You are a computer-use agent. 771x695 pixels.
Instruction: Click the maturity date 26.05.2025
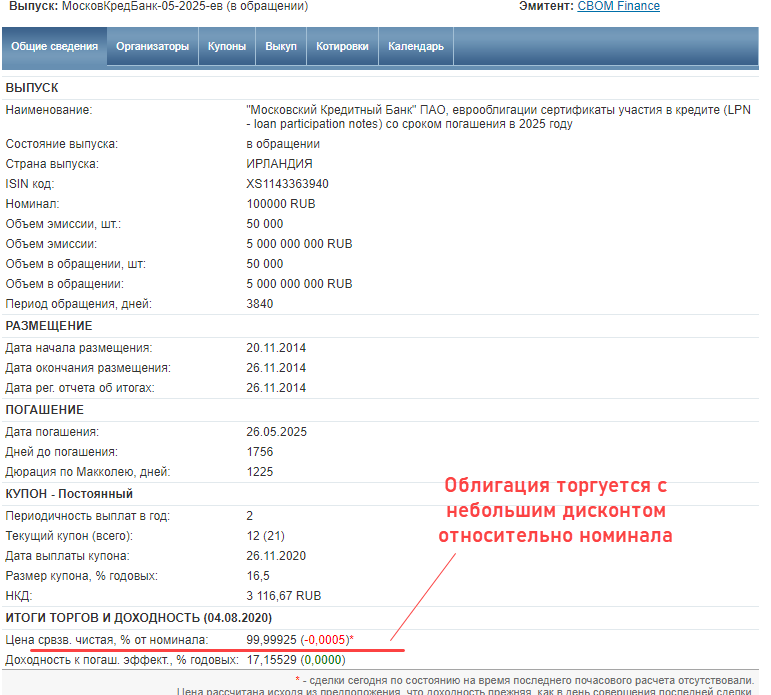276,432
